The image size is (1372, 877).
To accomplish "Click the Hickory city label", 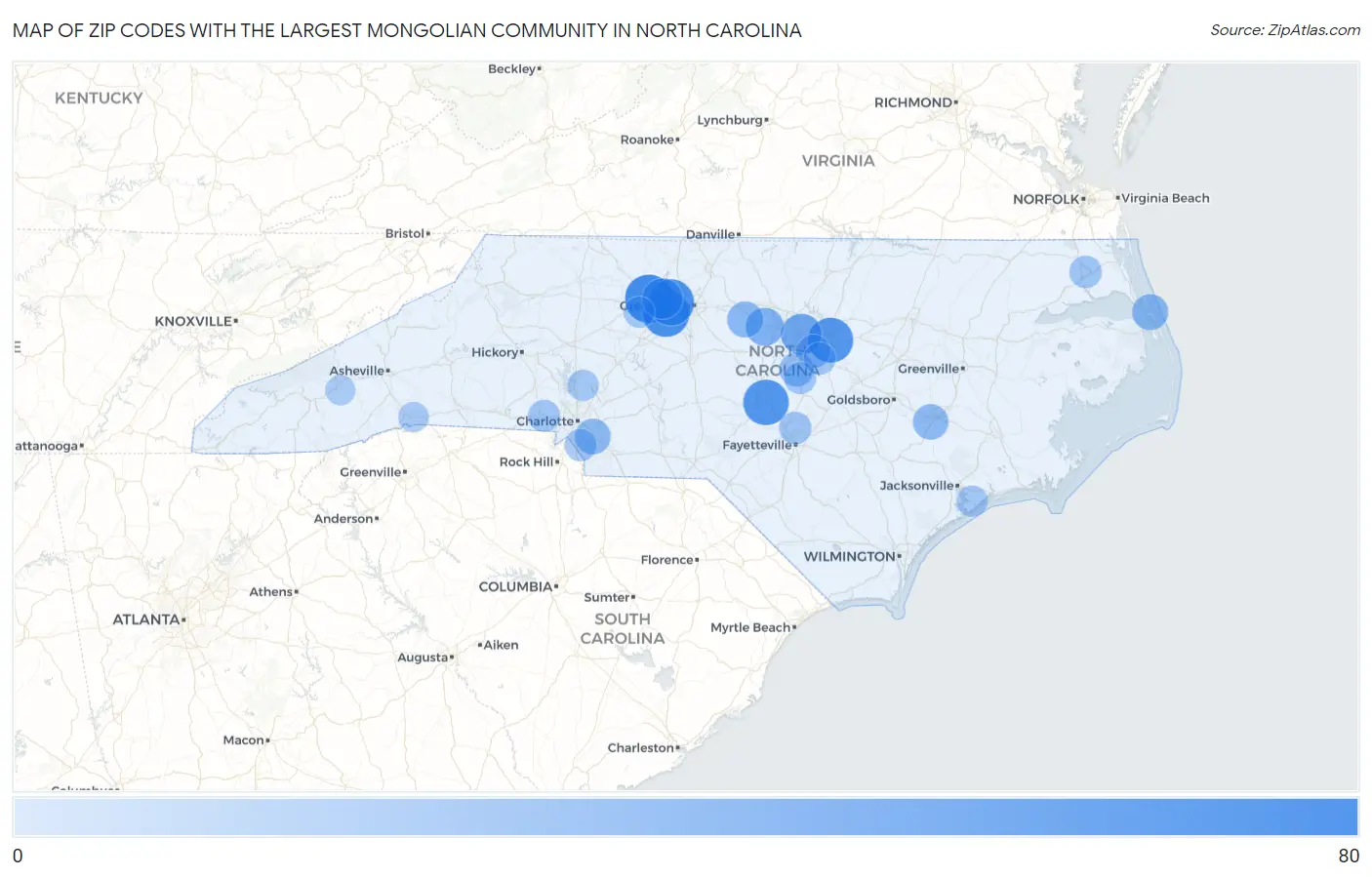I will tap(495, 352).
